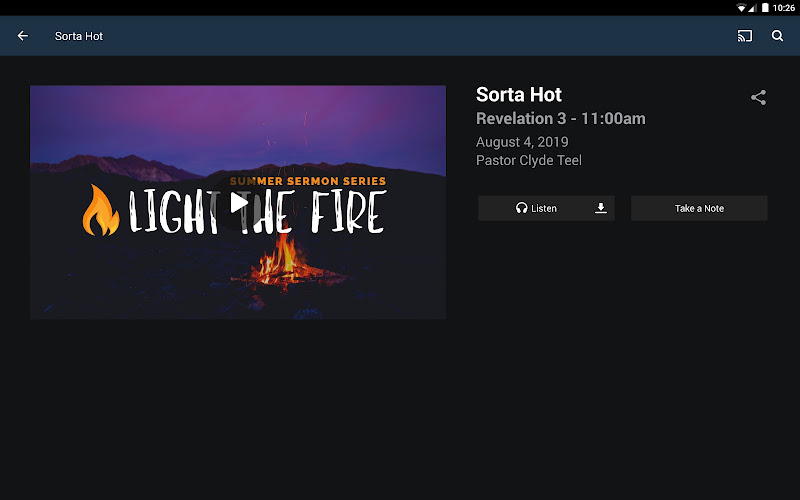Click the Listen button
Viewport: 800px width, 500px height.
536,208
